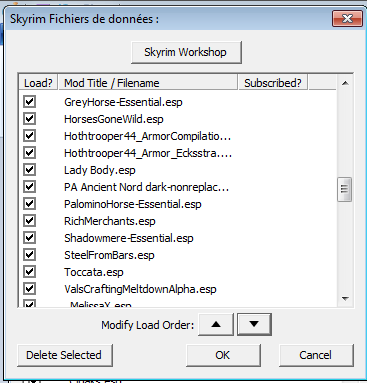Sort by the Load? column header

(38, 83)
